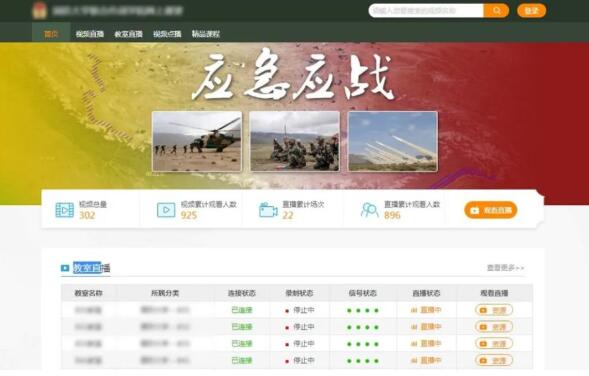589x376 pixels.
Task: Open the 首页 navigation tab
Action: tap(51, 34)
